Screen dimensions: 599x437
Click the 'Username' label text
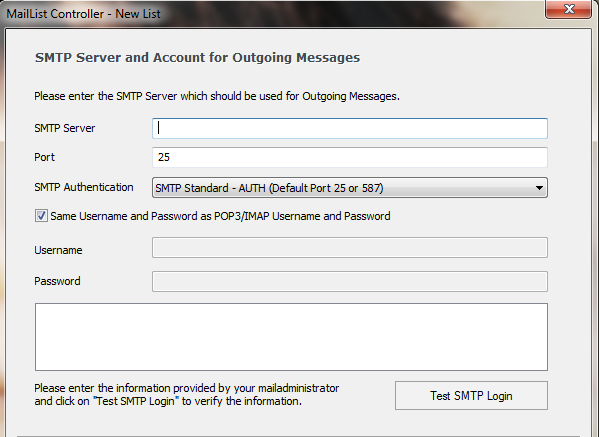click(58, 250)
